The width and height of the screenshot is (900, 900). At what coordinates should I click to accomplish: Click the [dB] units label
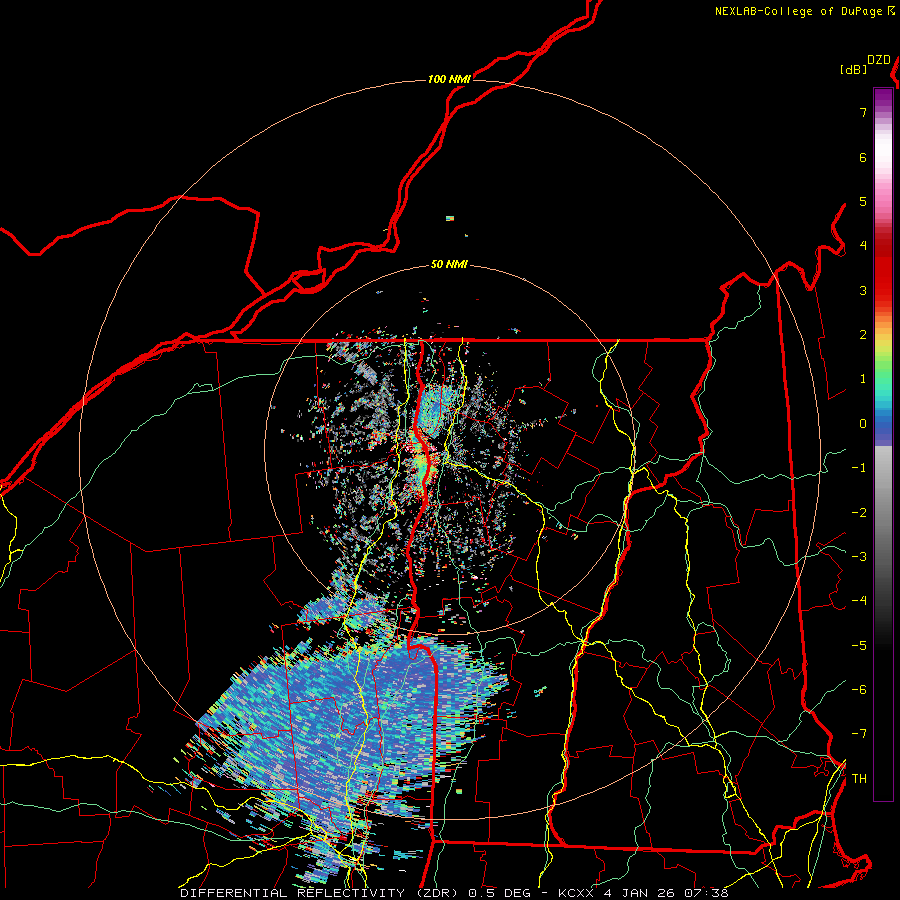[854, 69]
